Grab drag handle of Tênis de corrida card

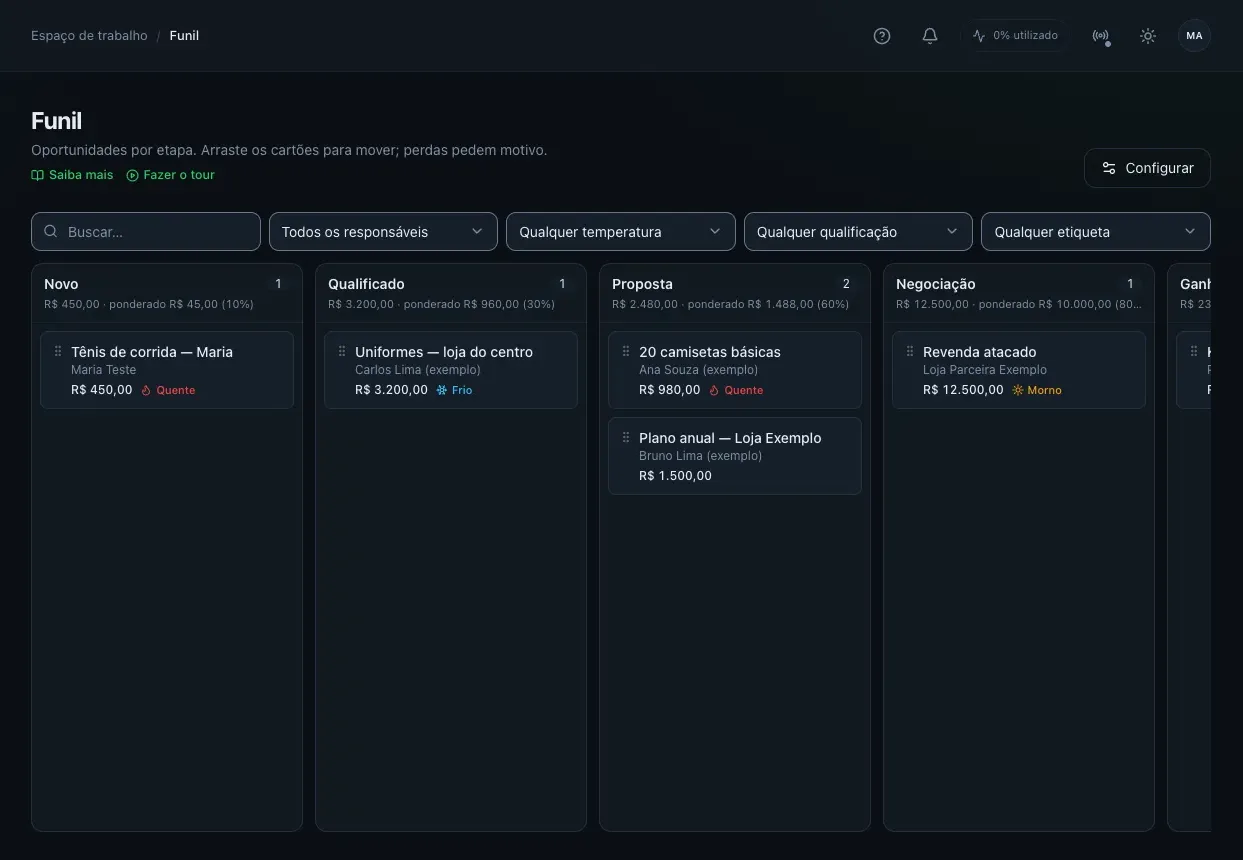click(58, 352)
